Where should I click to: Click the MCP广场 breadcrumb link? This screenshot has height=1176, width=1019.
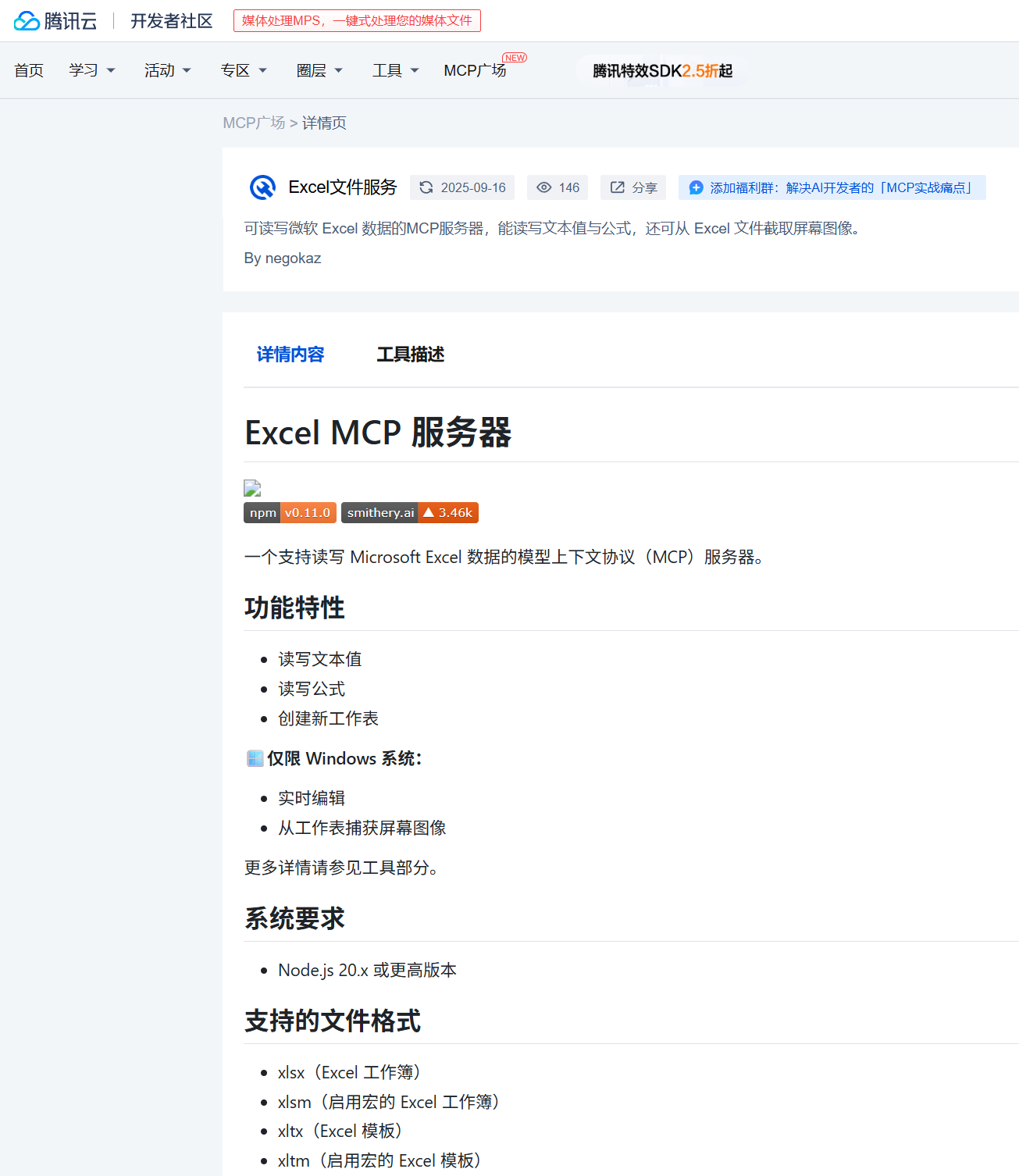pos(254,123)
